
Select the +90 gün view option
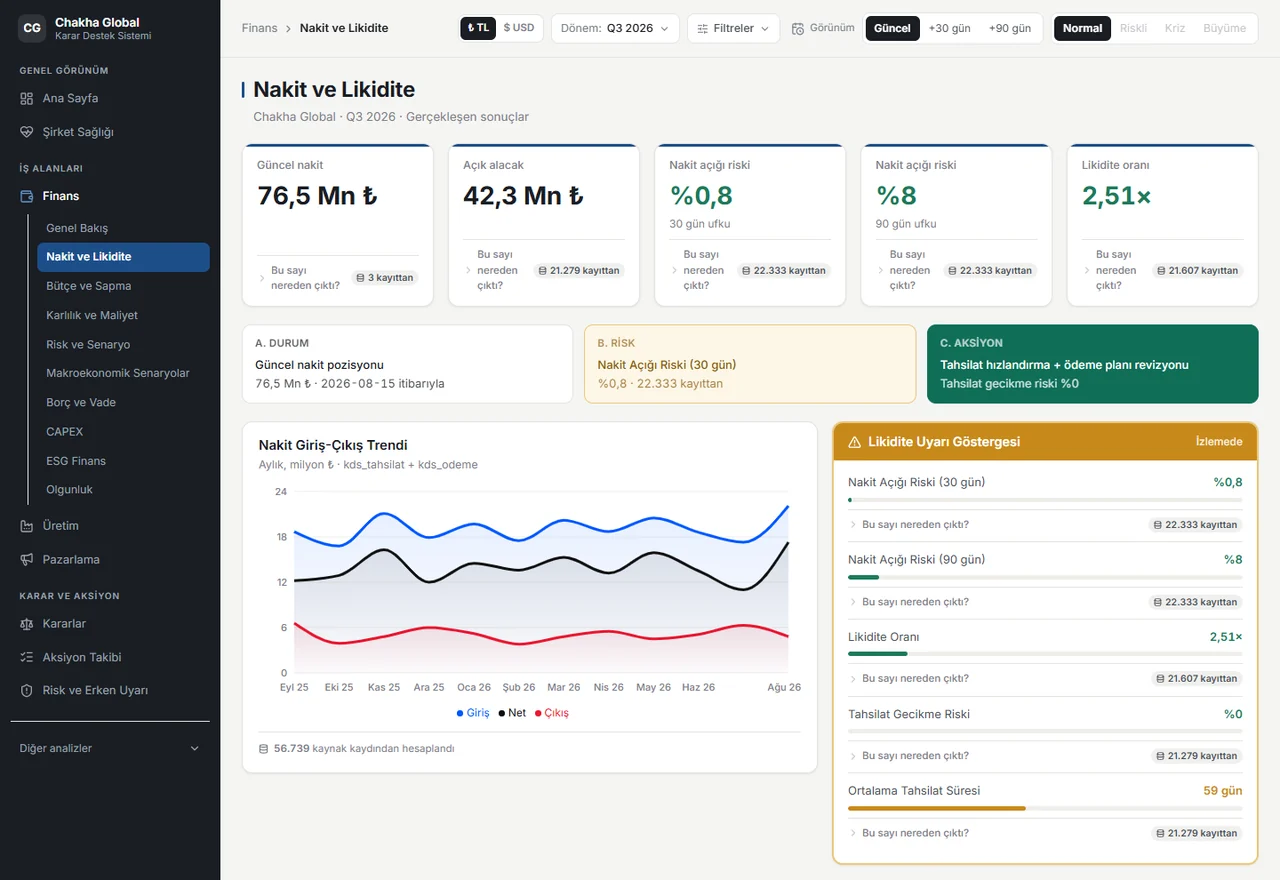1010,28
